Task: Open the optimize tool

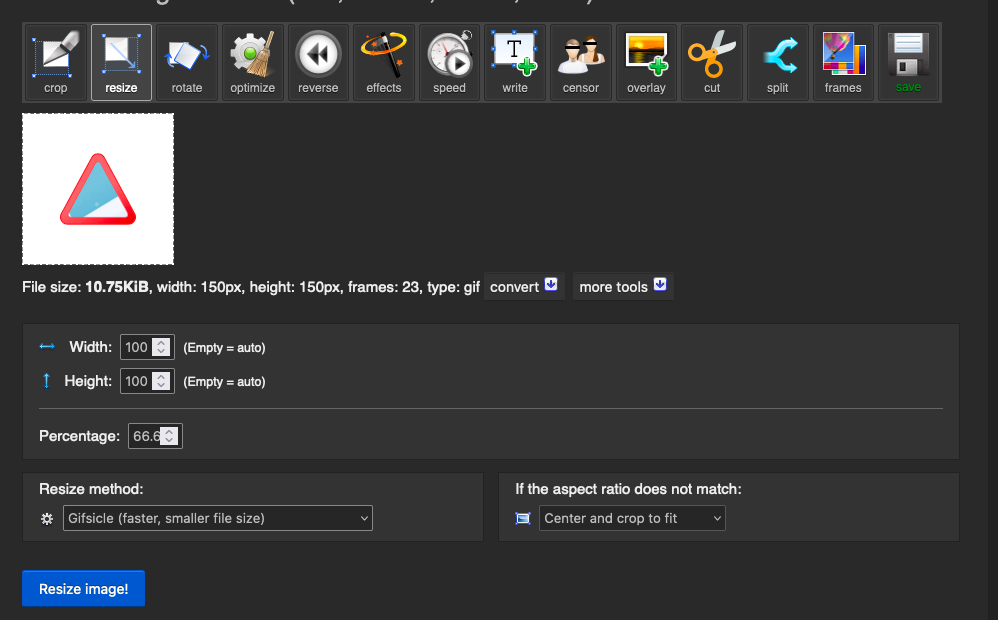Action: pyautogui.click(x=252, y=62)
